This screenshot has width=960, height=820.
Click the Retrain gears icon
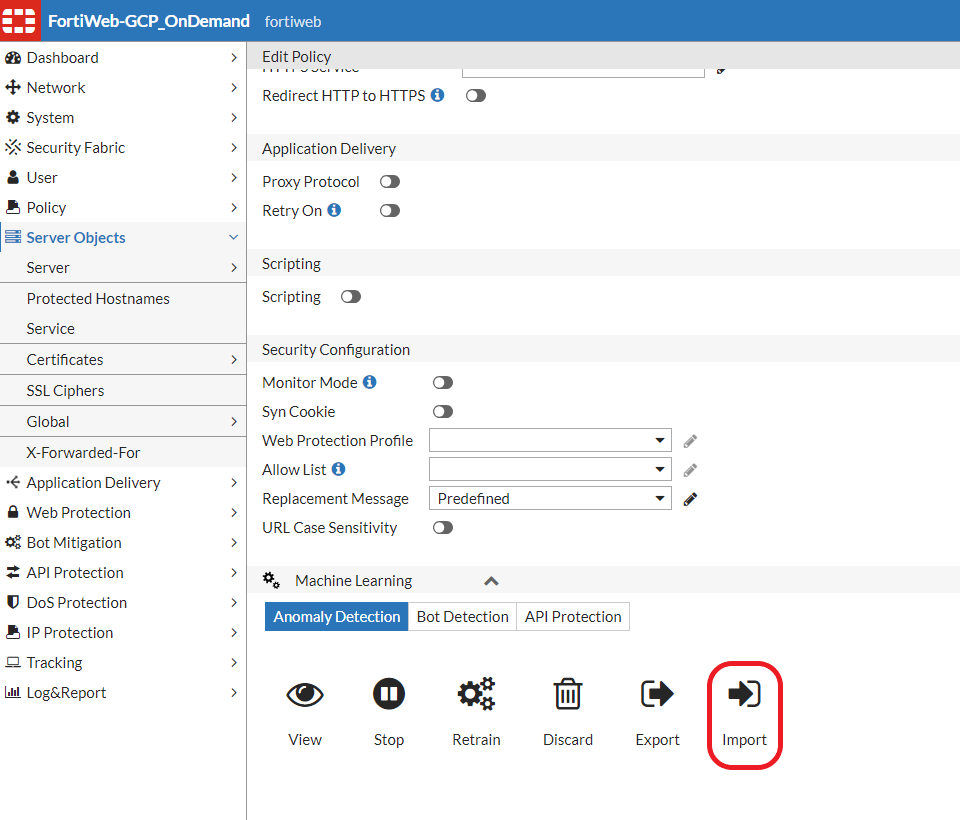pos(476,694)
